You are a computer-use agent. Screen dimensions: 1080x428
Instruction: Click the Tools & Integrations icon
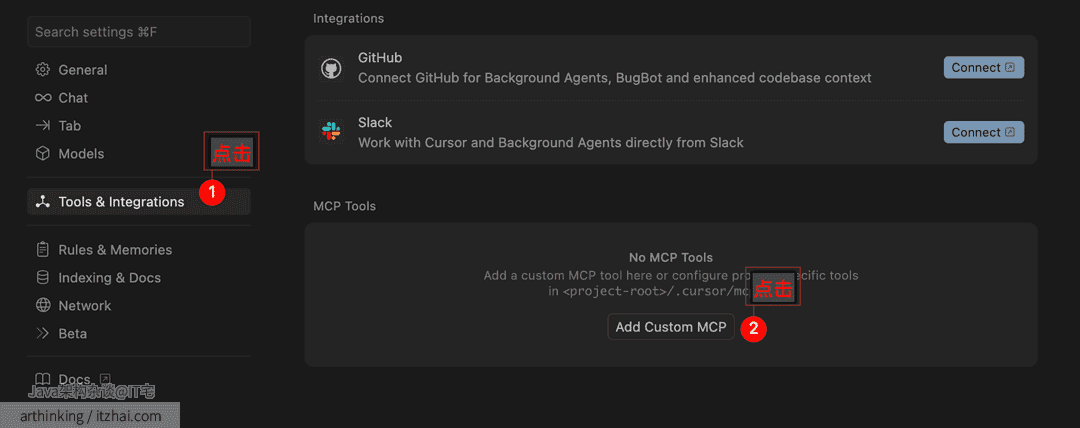(43, 202)
